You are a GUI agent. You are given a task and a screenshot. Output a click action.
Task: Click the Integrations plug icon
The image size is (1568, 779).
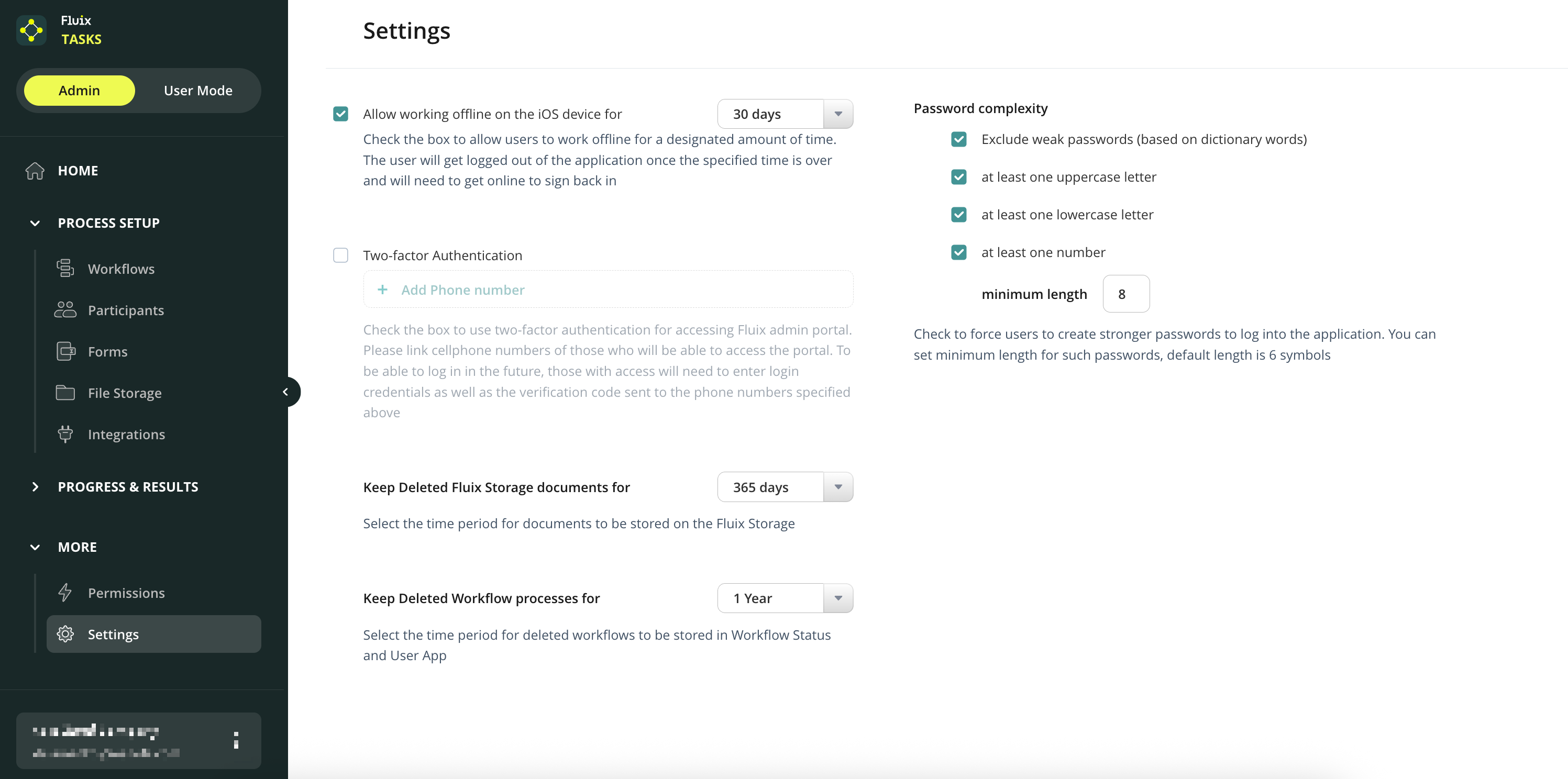coord(65,434)
